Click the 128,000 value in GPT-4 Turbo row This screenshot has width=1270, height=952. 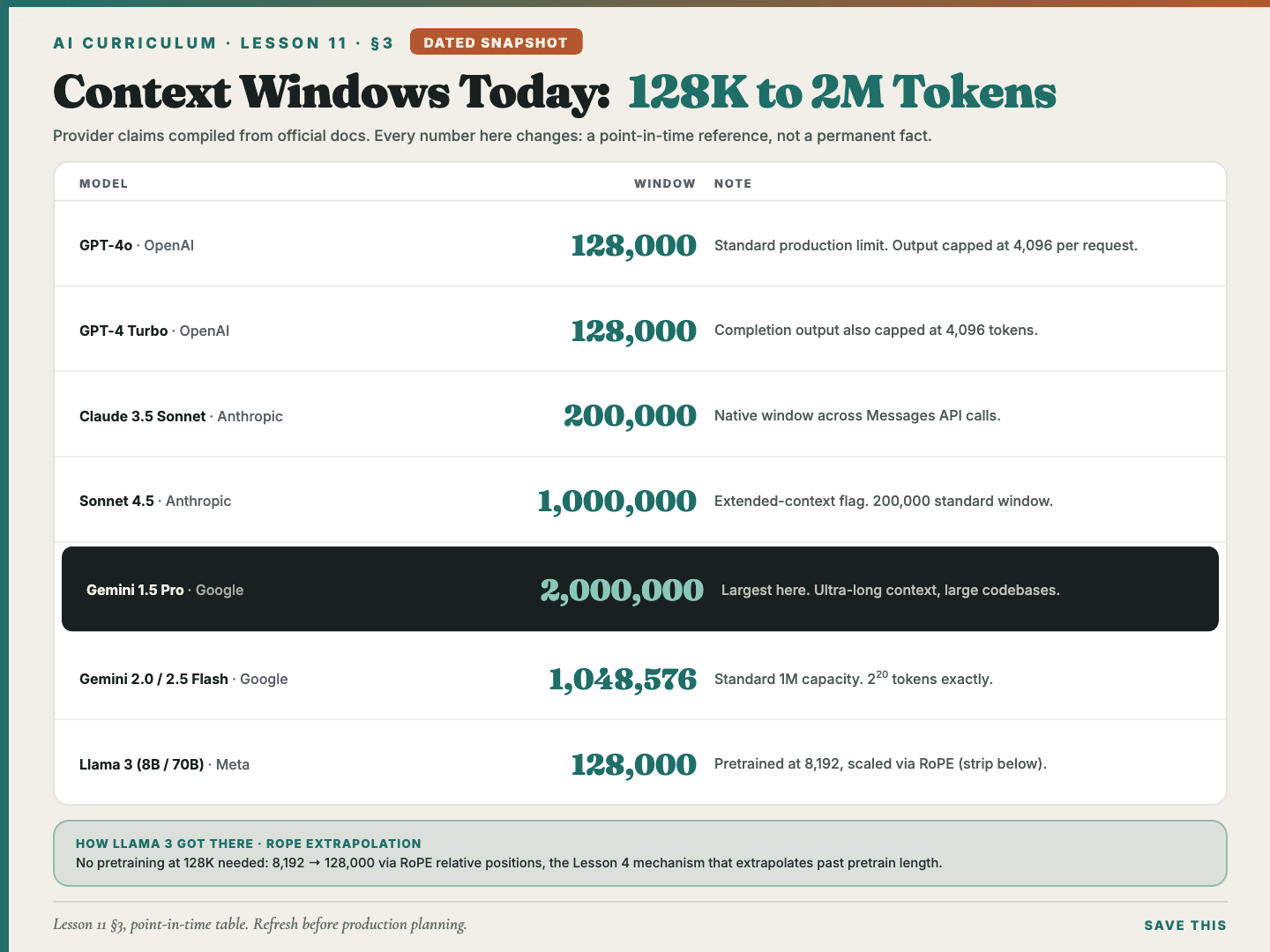pyautogui.click(x=633, y=331)
